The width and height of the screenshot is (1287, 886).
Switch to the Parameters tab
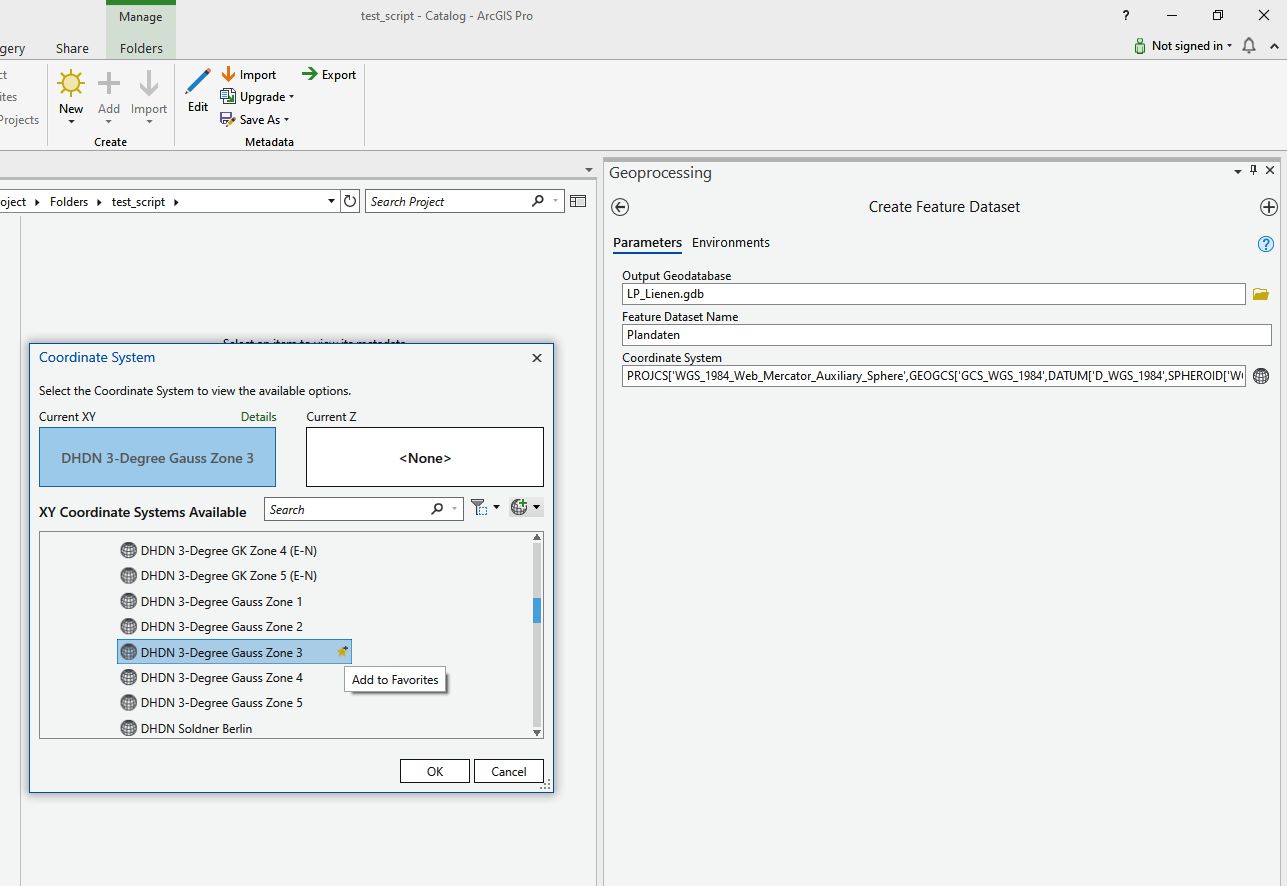647,243
